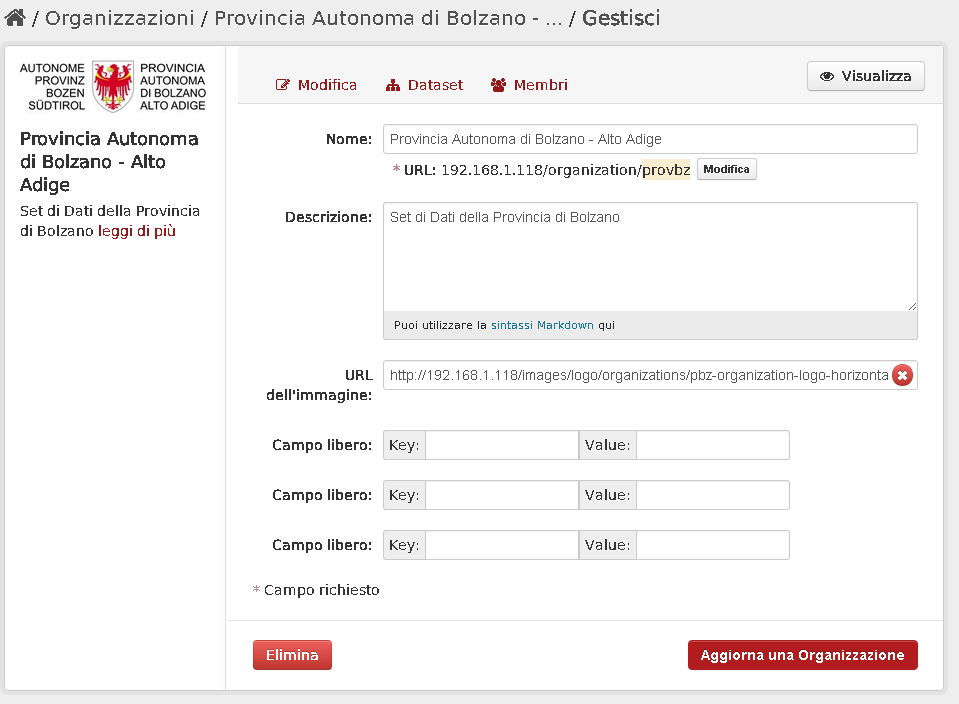The width and height of the screenshot is (959, 704).
Task: Click inside the Descrizione text area
Action: [650, 257]
